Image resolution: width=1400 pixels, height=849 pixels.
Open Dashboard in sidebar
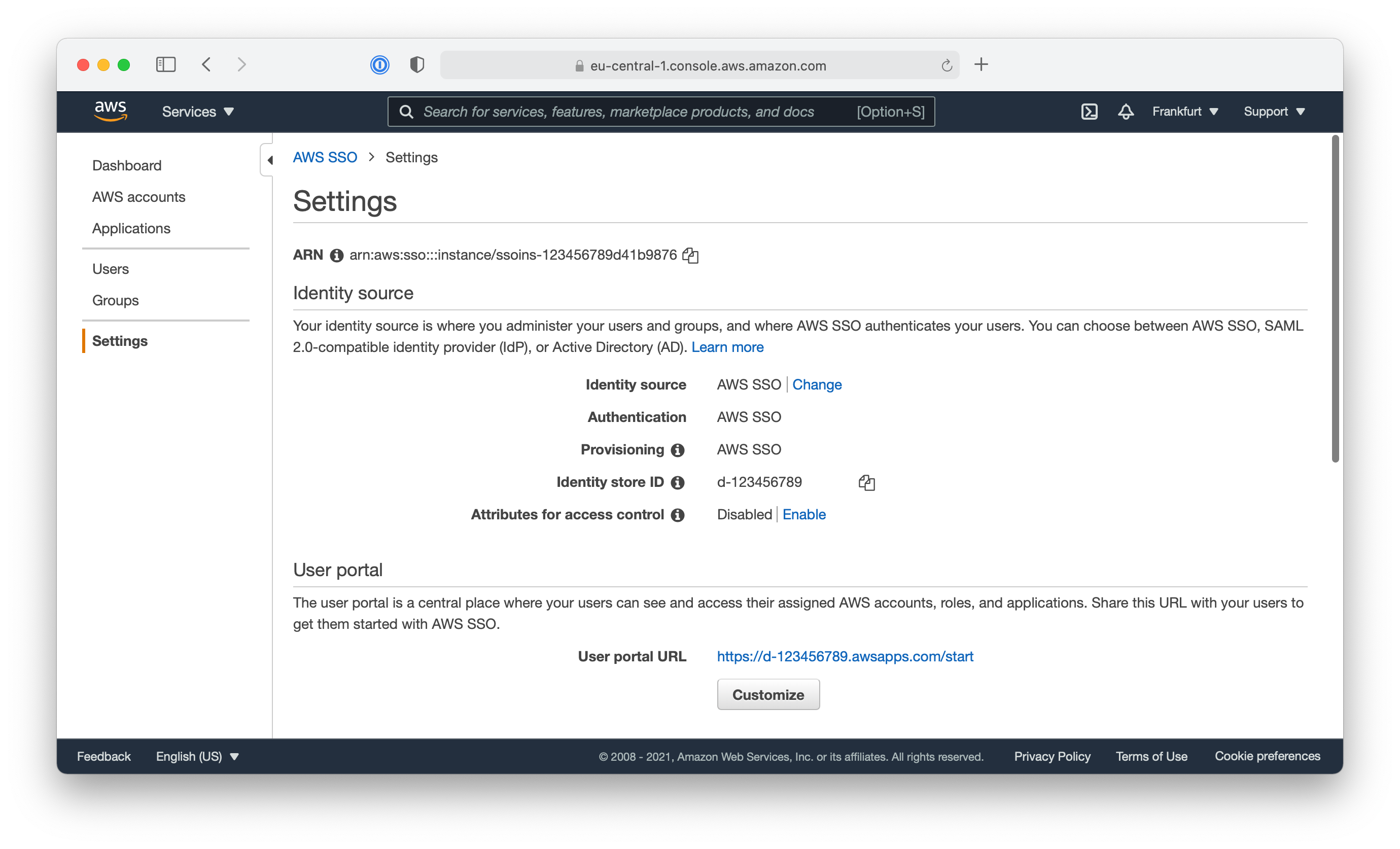pyautogui.click(x=127, y=165)
